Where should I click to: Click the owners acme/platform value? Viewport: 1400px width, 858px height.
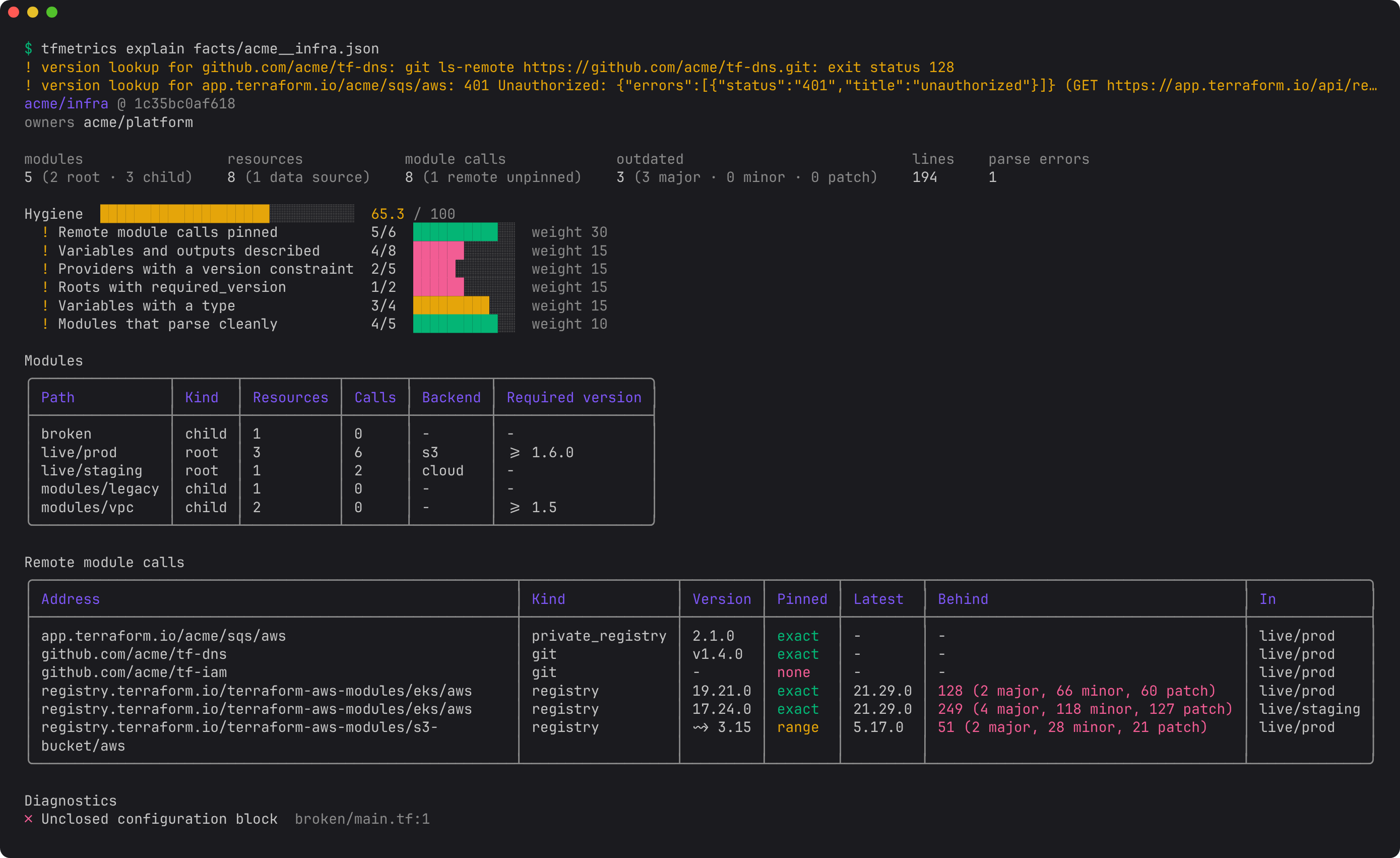pyautogui.click(x=138, y=122)
